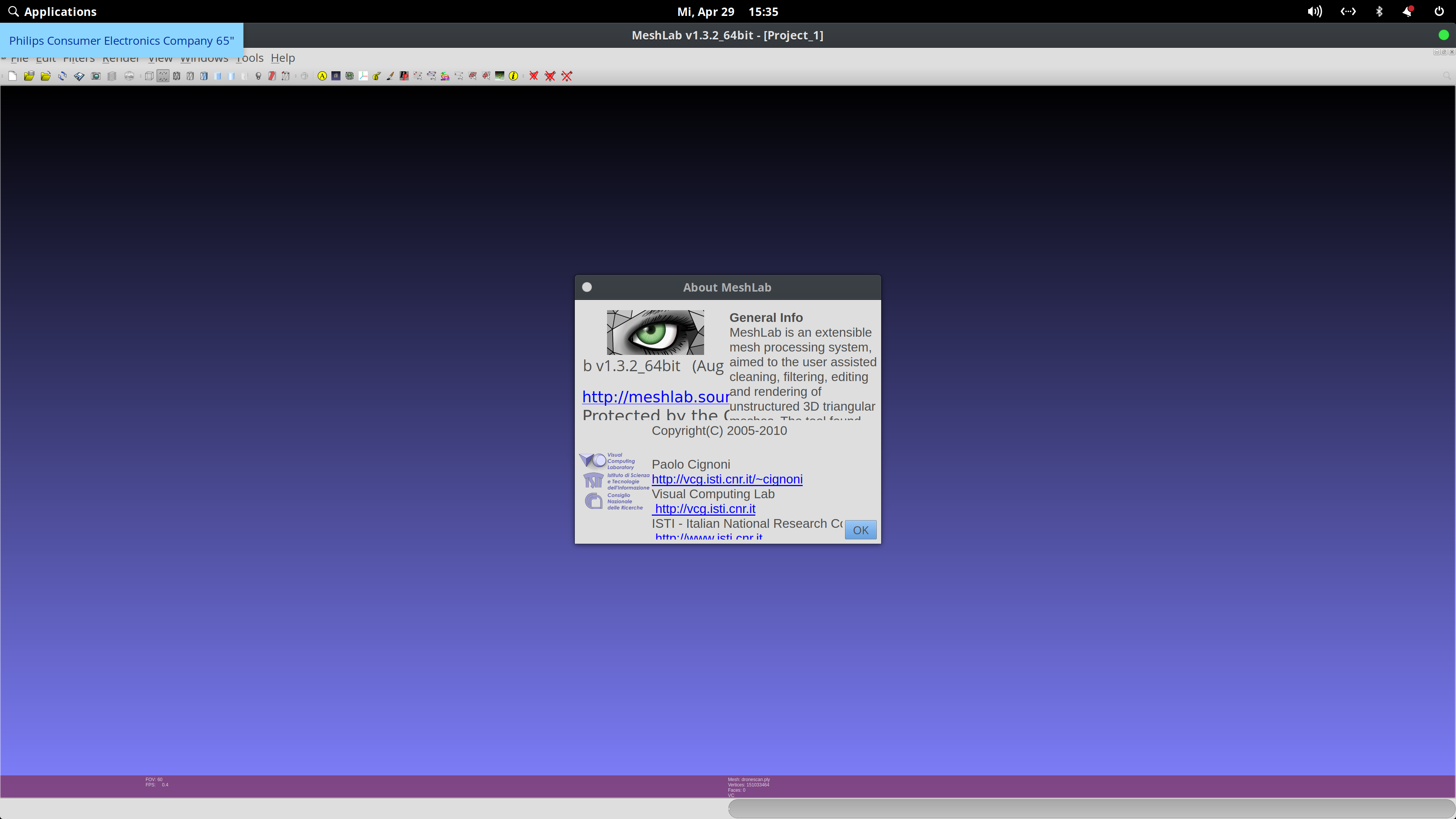Open an existing project file

[29, 76]
